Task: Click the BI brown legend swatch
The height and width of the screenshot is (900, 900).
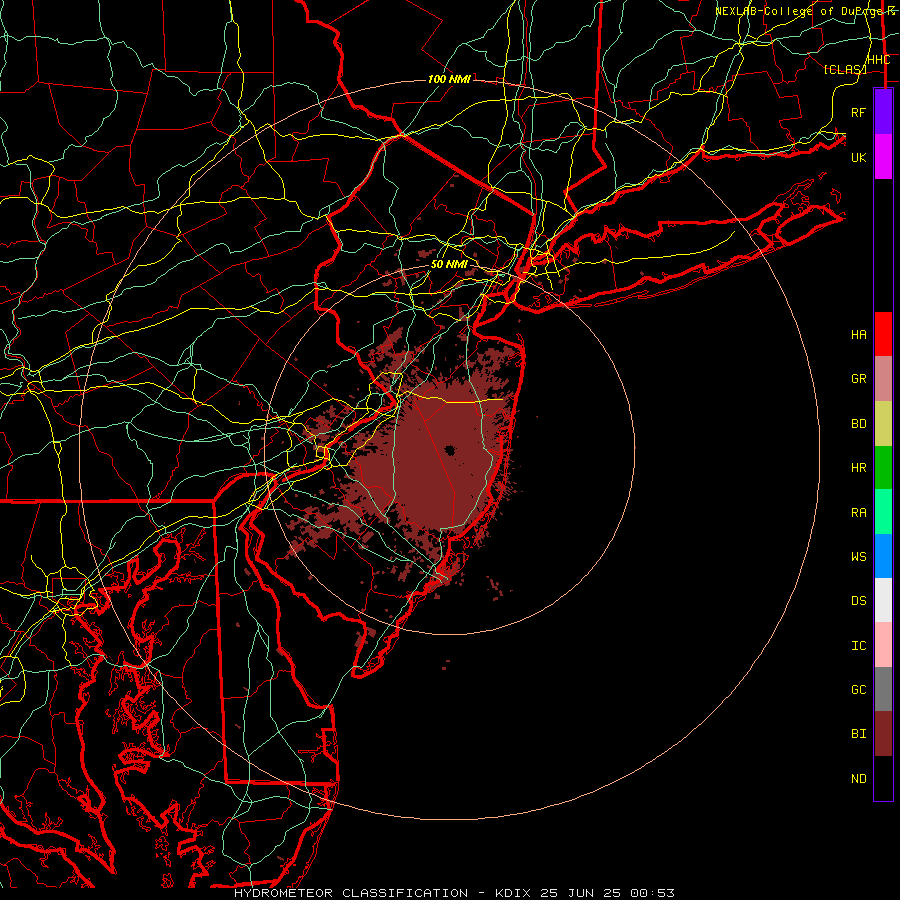Action: [x=883, y=734]
